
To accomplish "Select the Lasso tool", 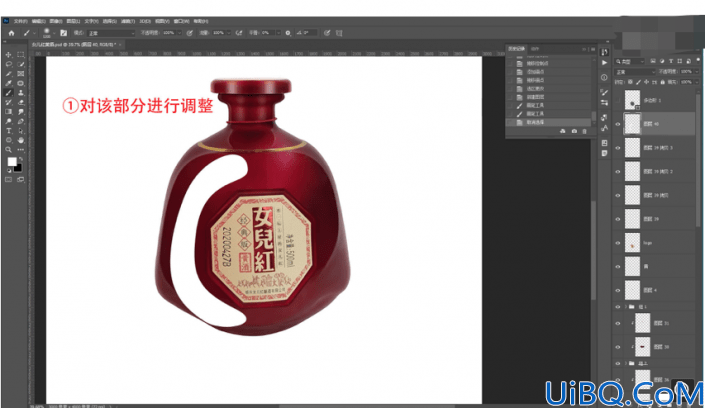I will pyautogui.click(x=9, y=64).
